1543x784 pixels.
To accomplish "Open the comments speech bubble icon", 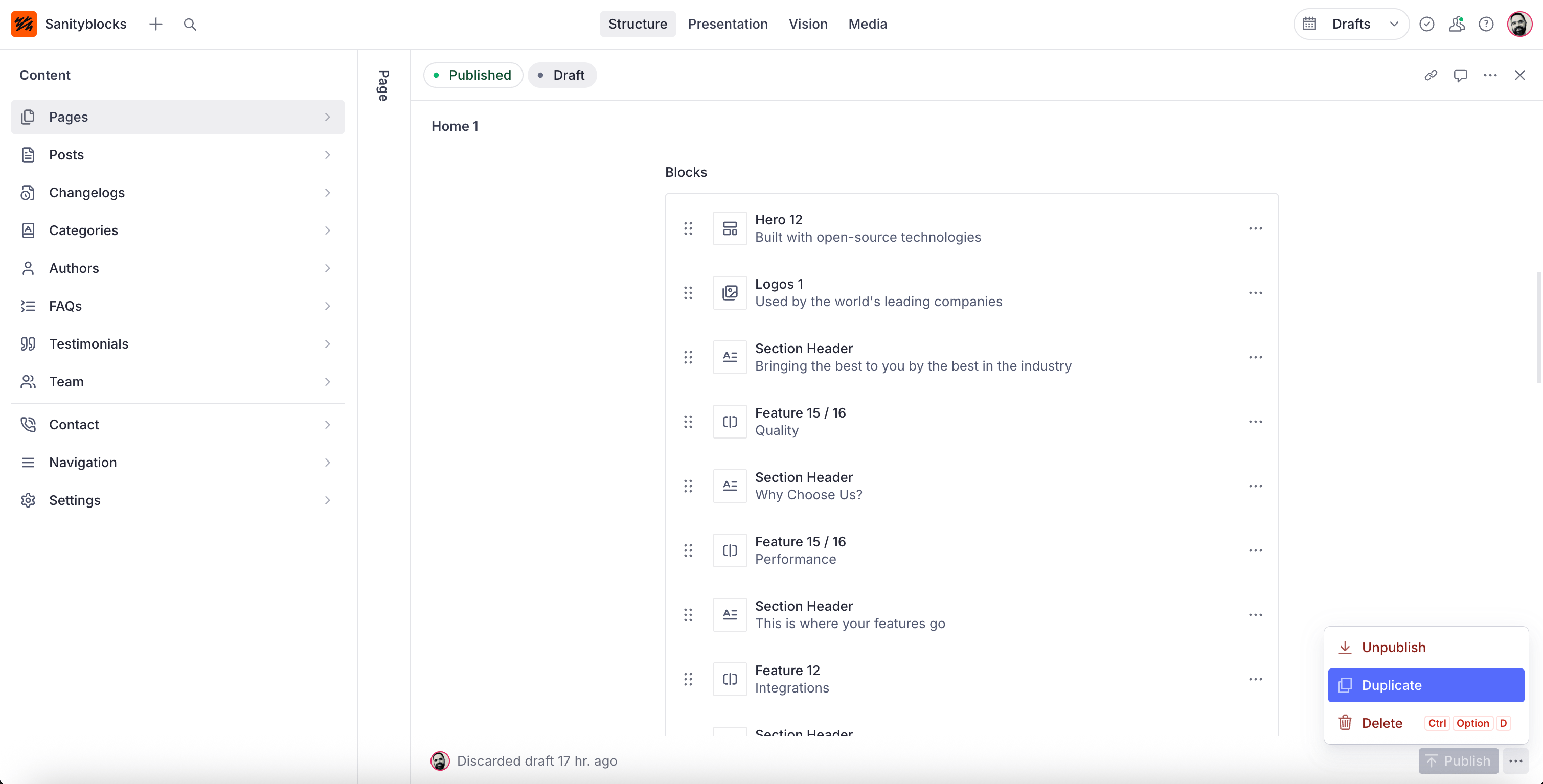I will point(1460,75).
